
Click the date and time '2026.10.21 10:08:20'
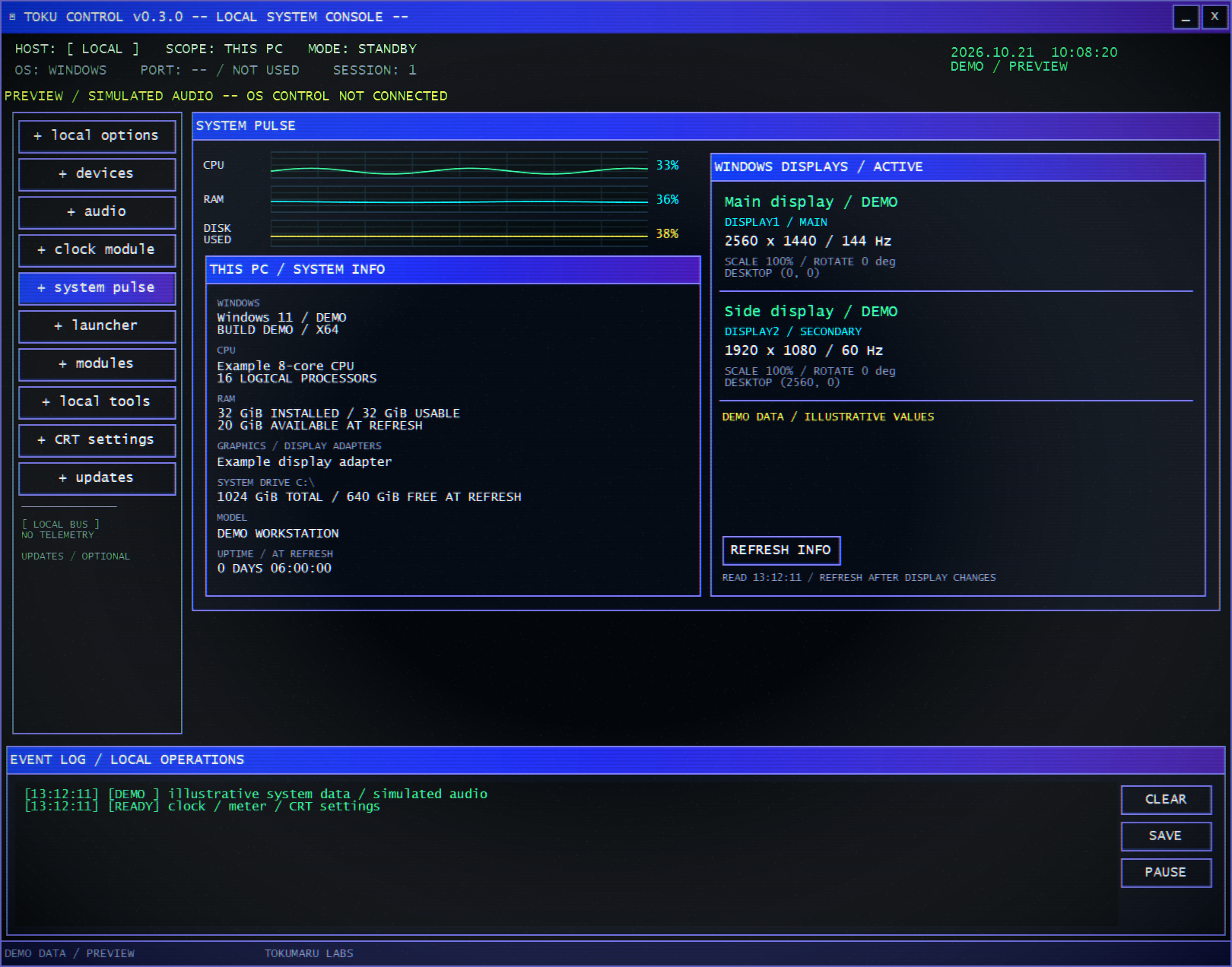(x=1034, y=52)
